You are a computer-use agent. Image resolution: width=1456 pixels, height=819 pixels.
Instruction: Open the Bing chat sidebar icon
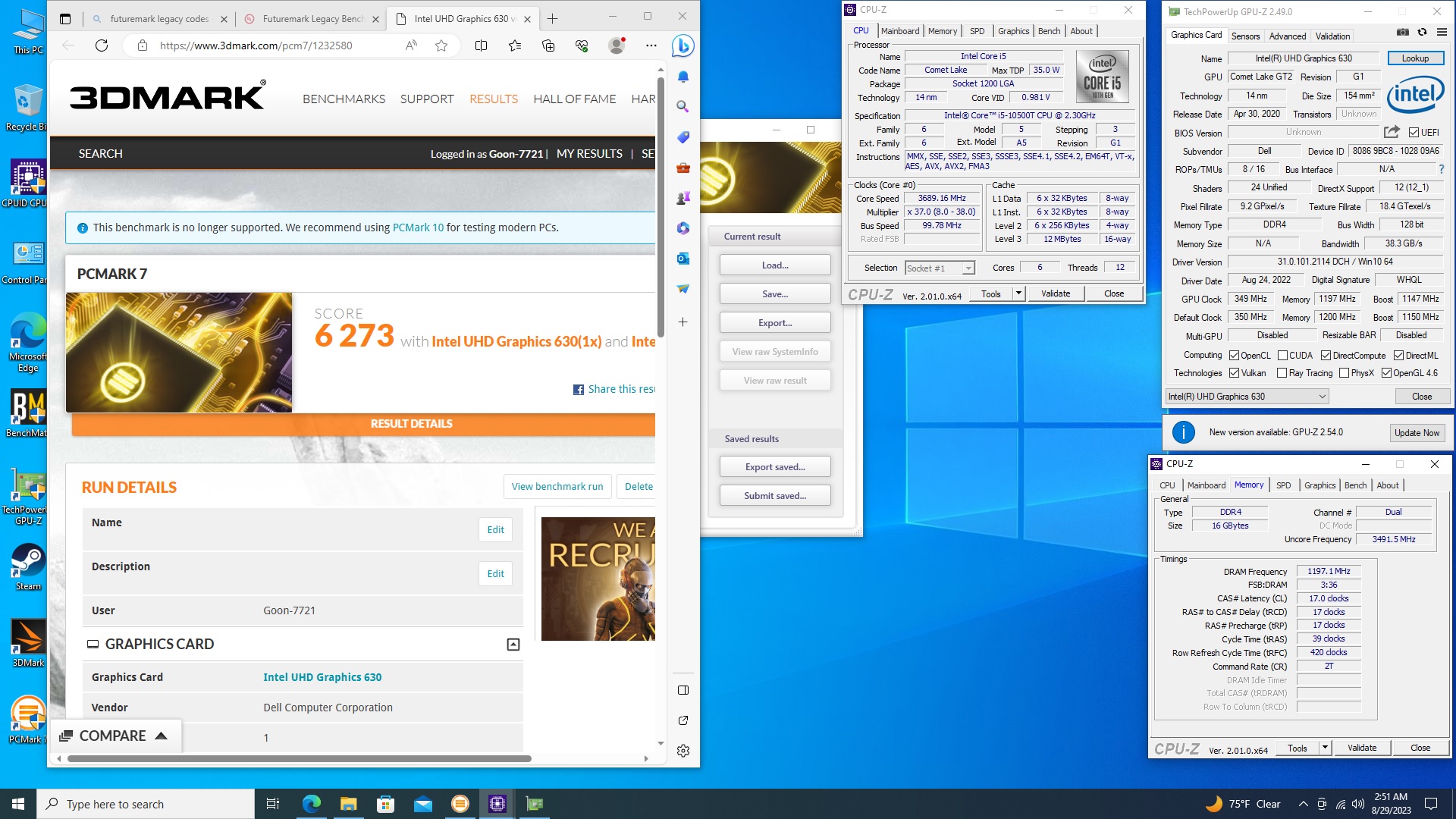[682, 46]
